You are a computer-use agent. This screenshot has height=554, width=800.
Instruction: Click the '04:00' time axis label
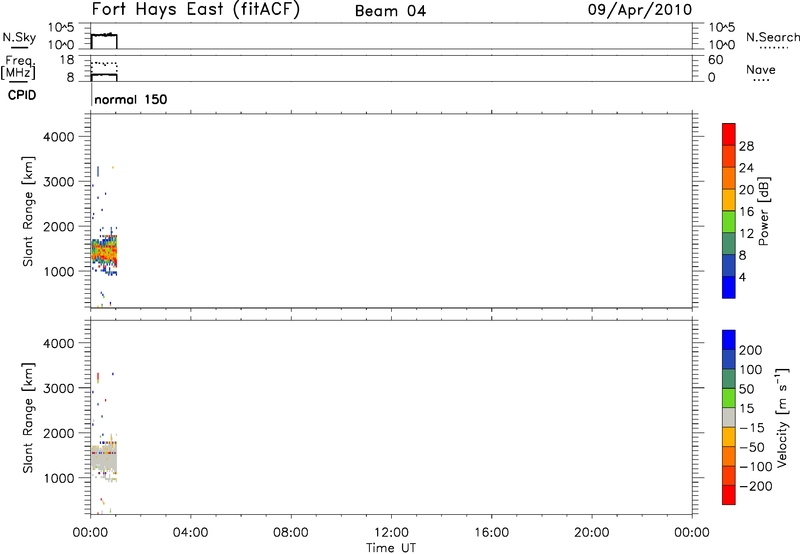tap(191, 533)
